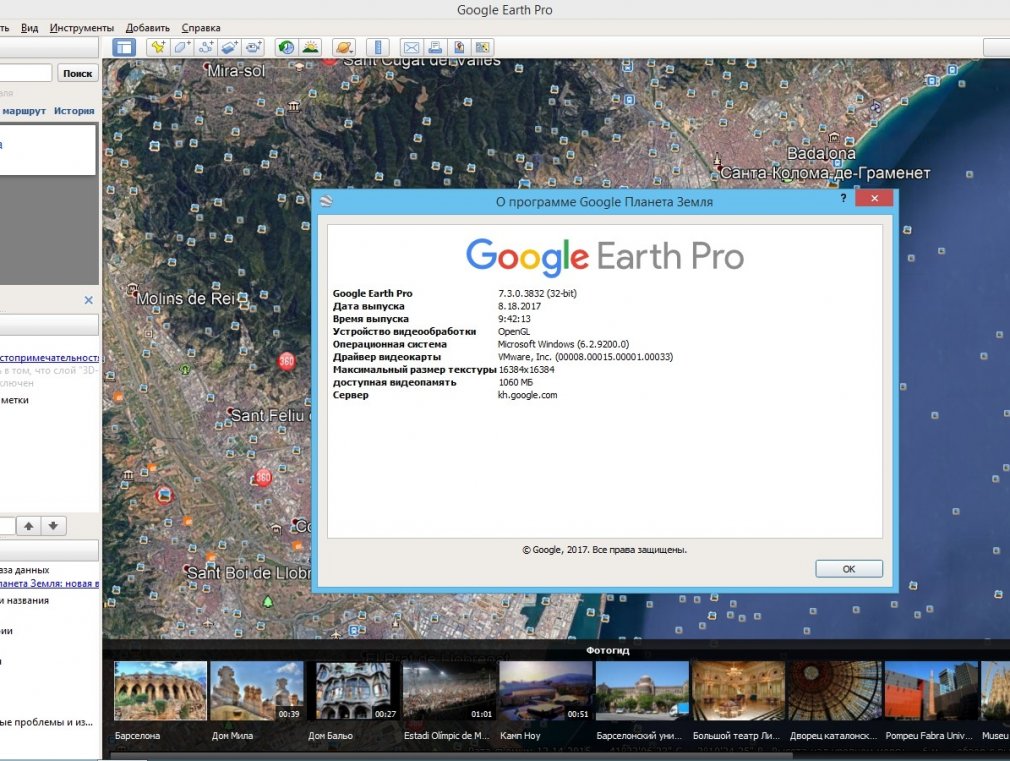Show historical imagery clock tool
Screen dimensions: 1010x761
point(286,47)
